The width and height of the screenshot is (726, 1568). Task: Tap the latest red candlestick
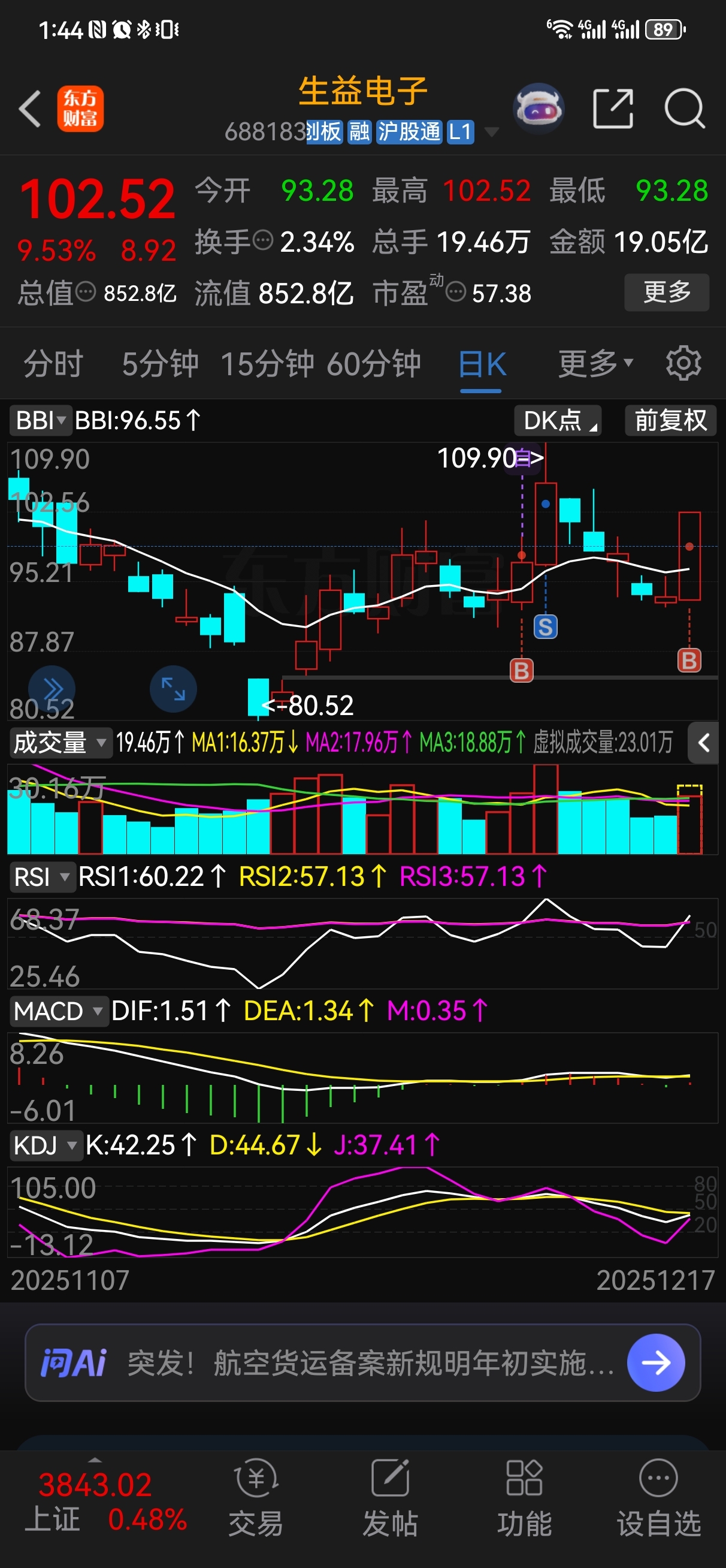pyautogui.click(x=689, y=555)
